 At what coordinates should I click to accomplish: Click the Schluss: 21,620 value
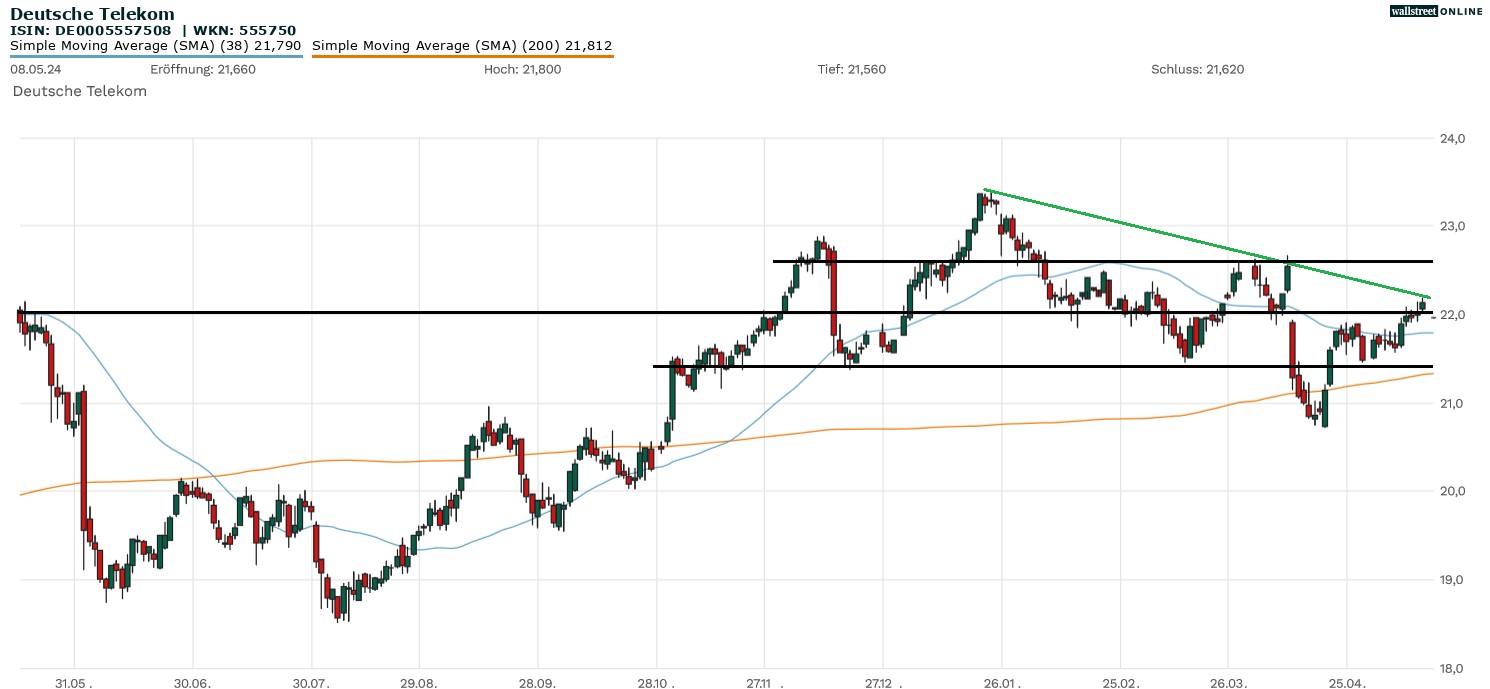[1198, 70]
